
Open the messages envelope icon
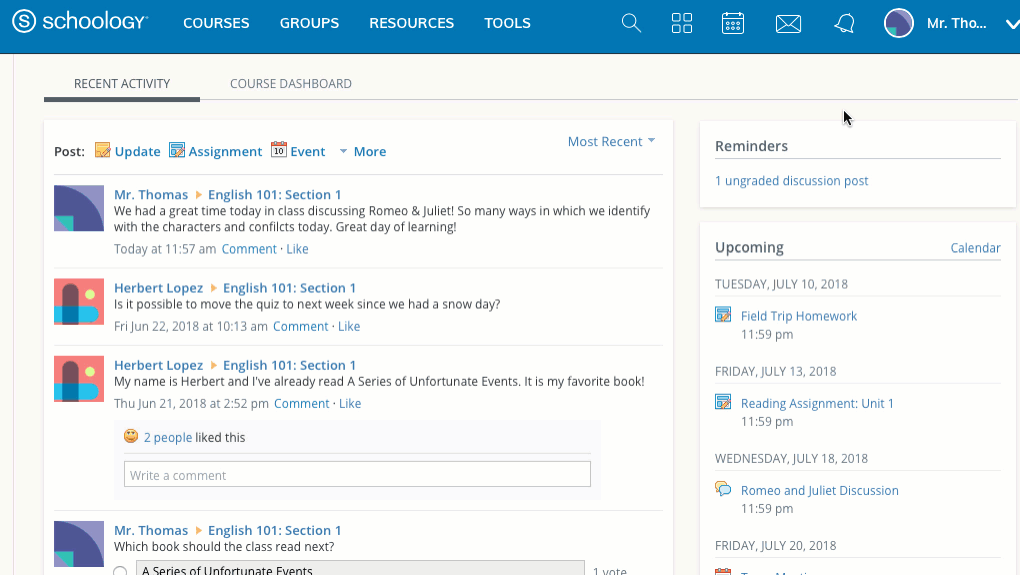tap(788, 23)
